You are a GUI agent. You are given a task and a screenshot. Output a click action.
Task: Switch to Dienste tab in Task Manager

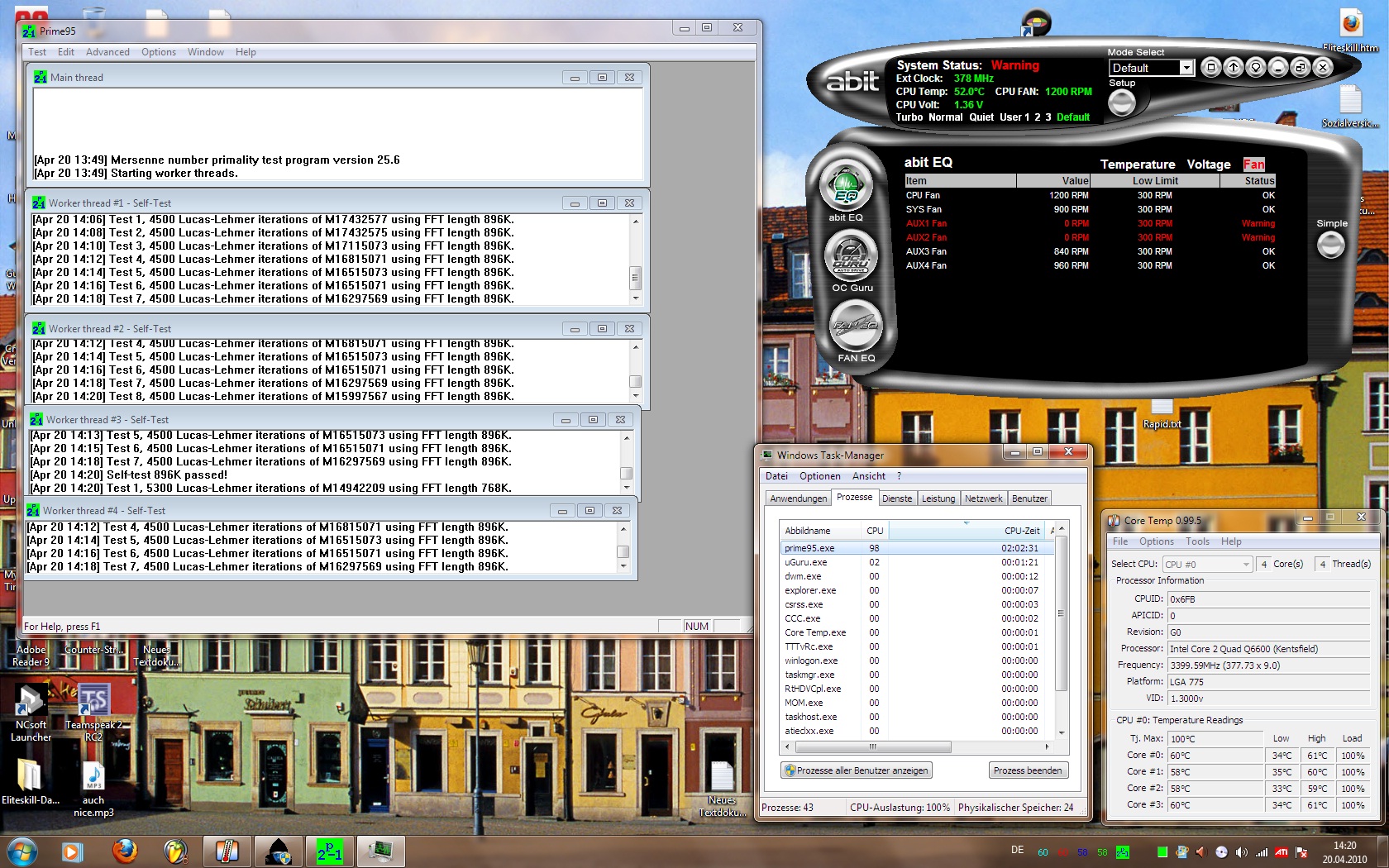[897, 498]
